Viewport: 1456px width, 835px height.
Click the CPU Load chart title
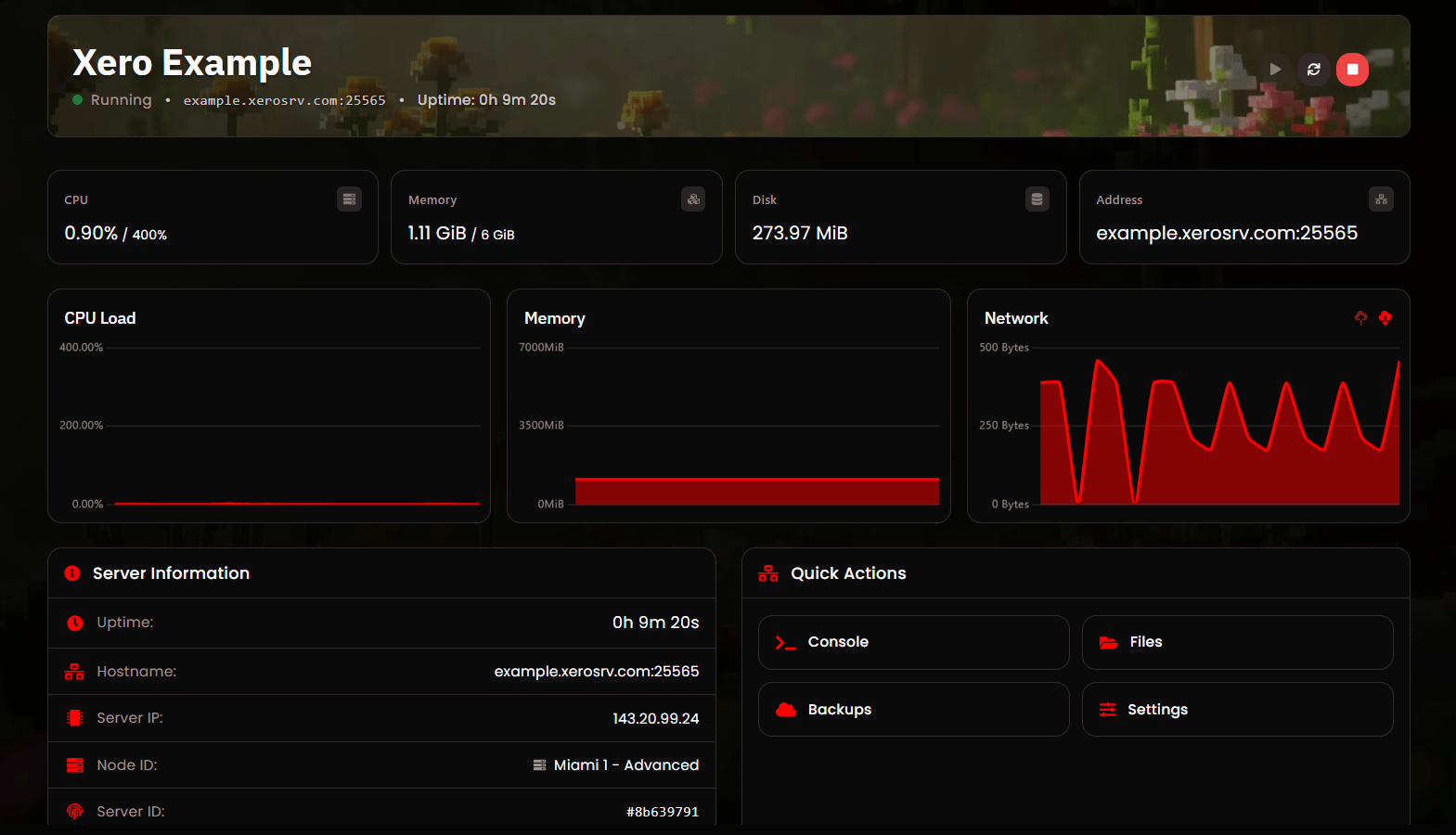click(x=100, y=318)
